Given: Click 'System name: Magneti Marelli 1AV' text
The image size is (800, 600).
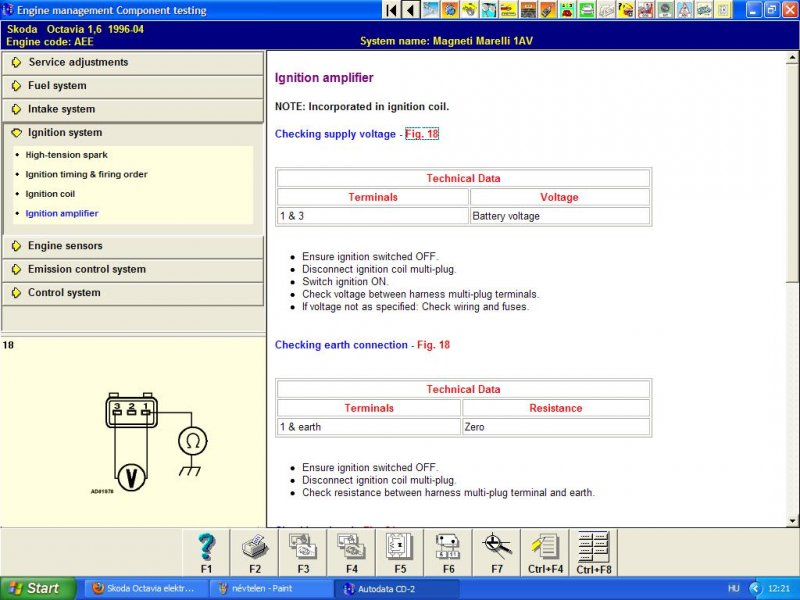Looking at the screenshot, I should [446, 41].
